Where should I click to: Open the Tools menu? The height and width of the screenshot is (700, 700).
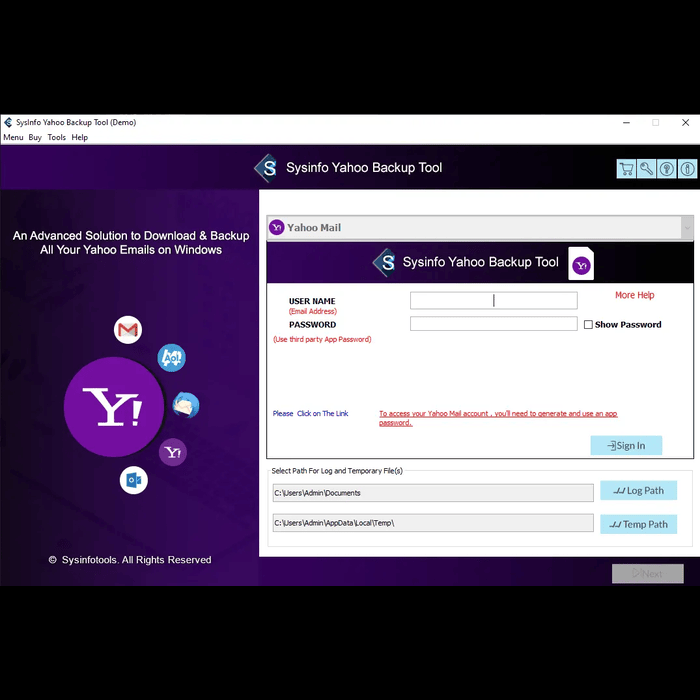[57, 138]
